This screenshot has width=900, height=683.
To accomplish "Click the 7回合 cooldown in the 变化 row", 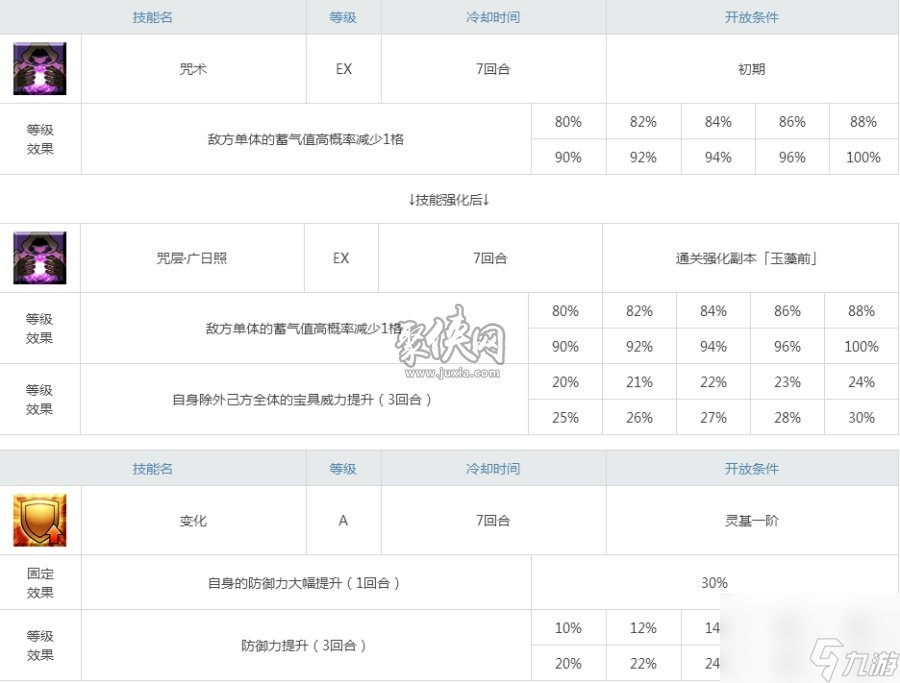I will pos(493,521).
